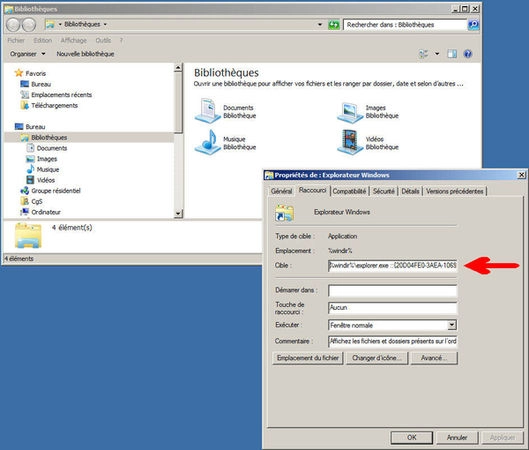The height and width of the screenshot is (450, 529).
Task: Click the Annuler button
Action: tap(457, 437)
